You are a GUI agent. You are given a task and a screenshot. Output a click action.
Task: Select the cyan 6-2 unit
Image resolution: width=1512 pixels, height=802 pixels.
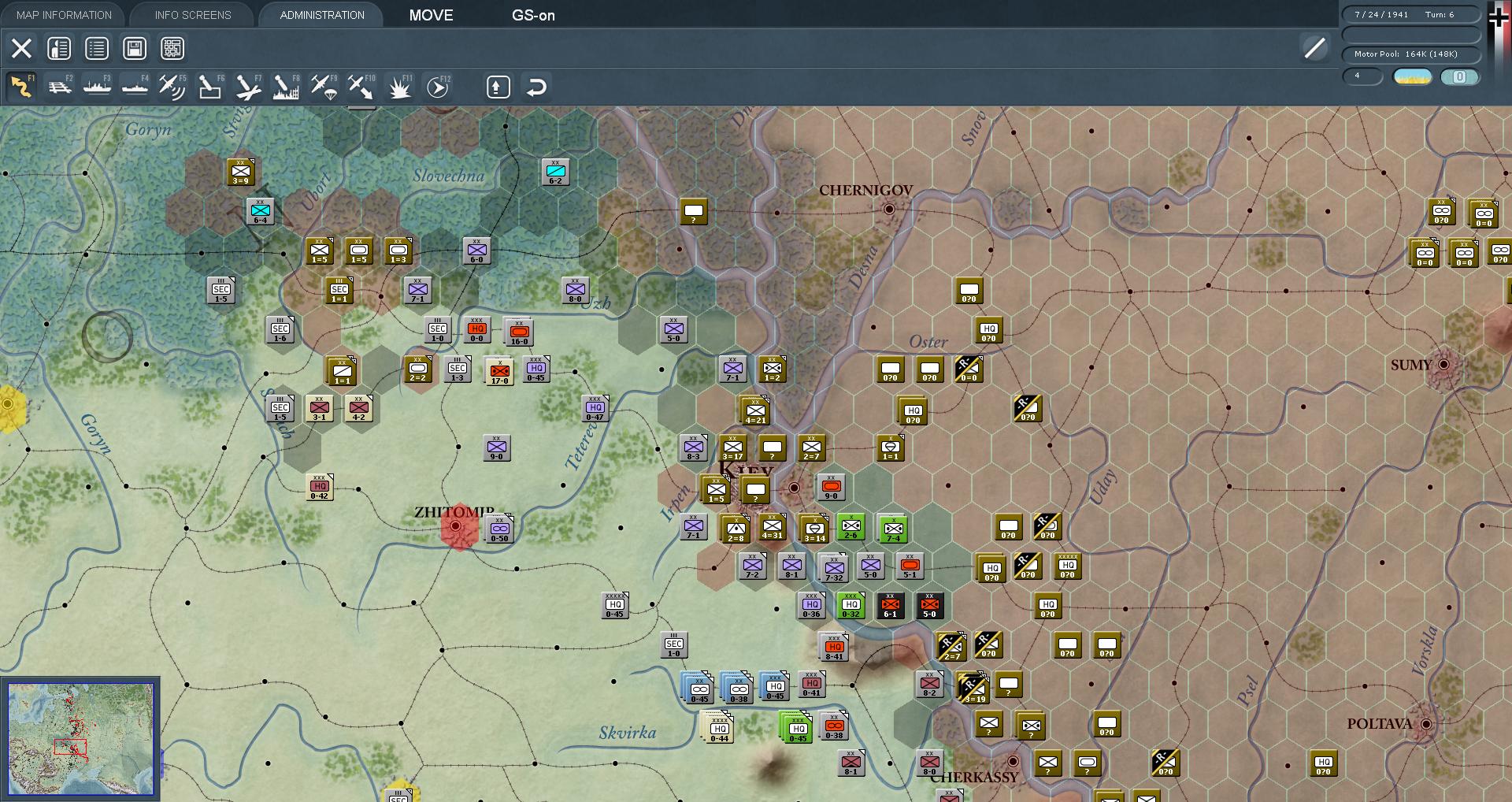tap(555, 172)
